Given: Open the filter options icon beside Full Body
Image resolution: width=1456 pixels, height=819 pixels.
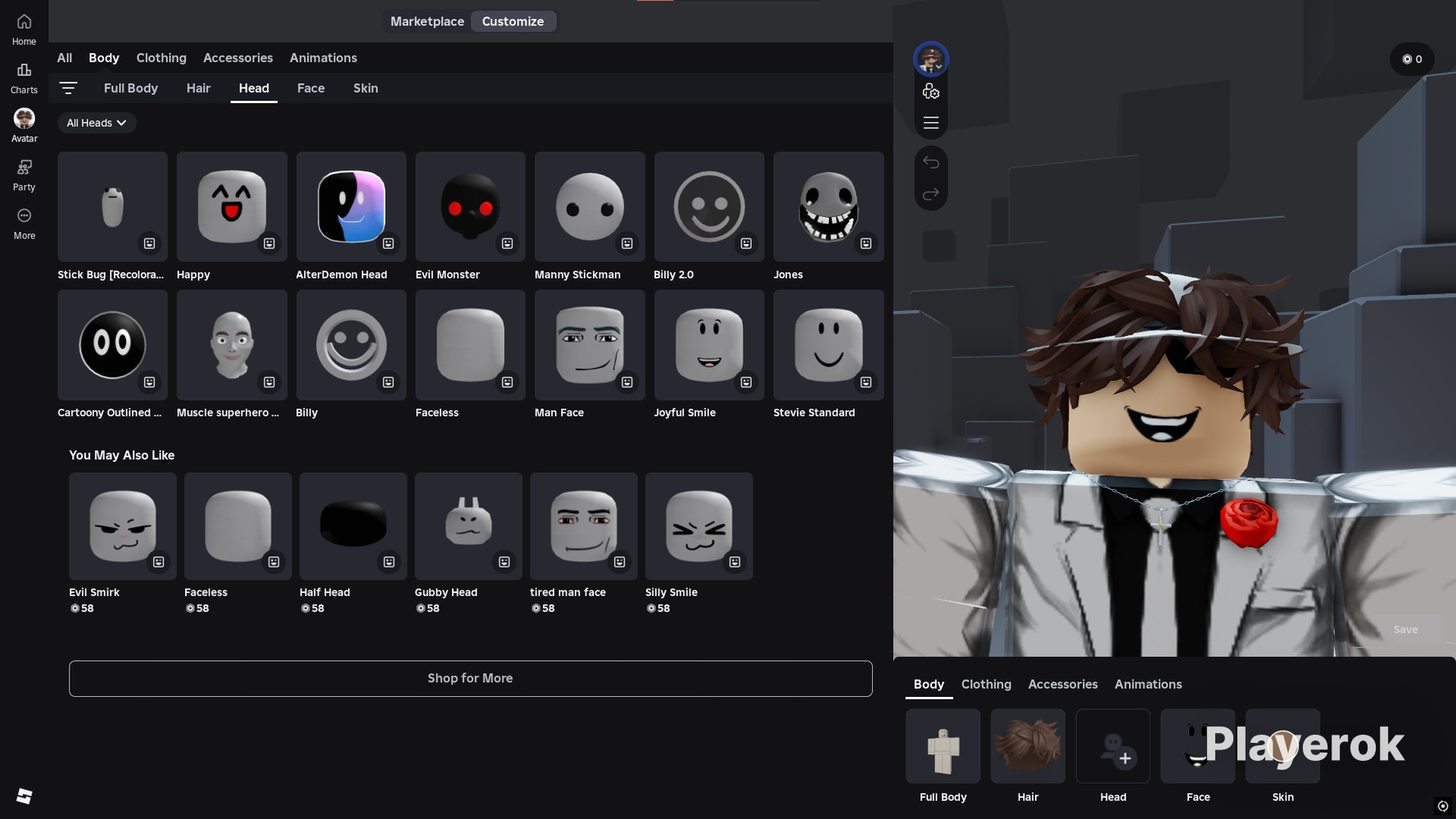Looking at the screenshot, I should pos(68,88).
